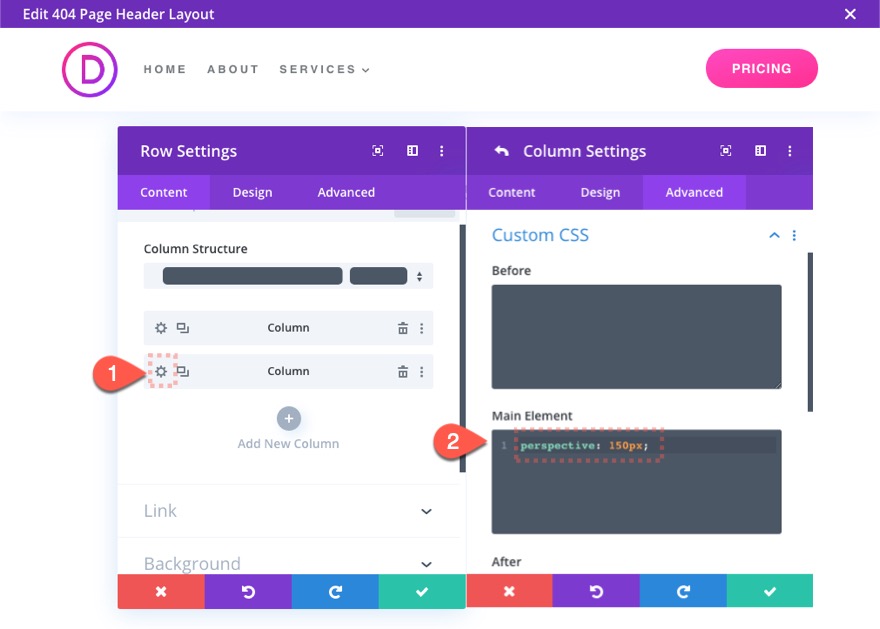
Task: Switch to Column Settings Design tab
Action: coord(601,192)
